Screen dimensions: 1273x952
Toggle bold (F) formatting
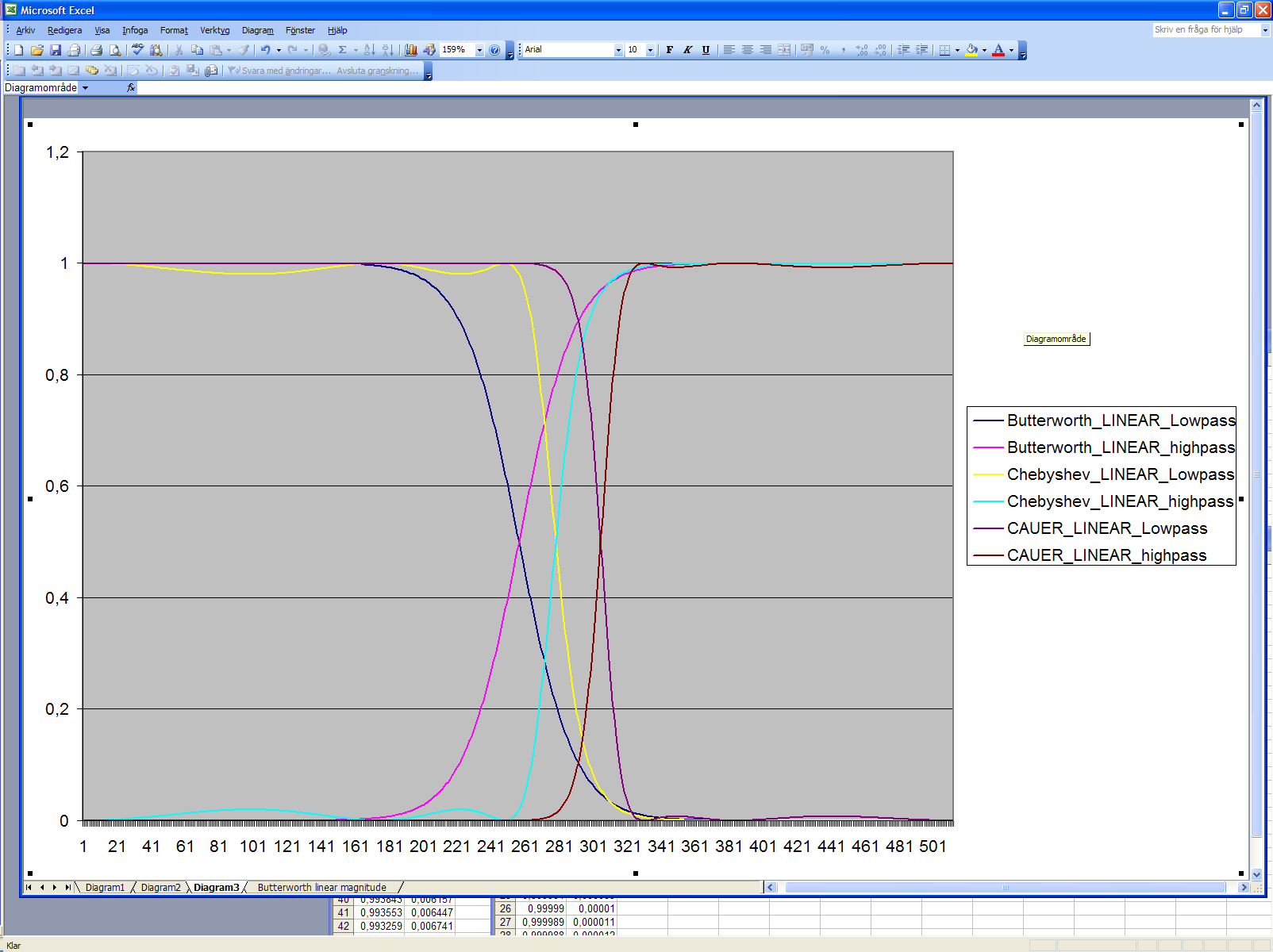669,50
